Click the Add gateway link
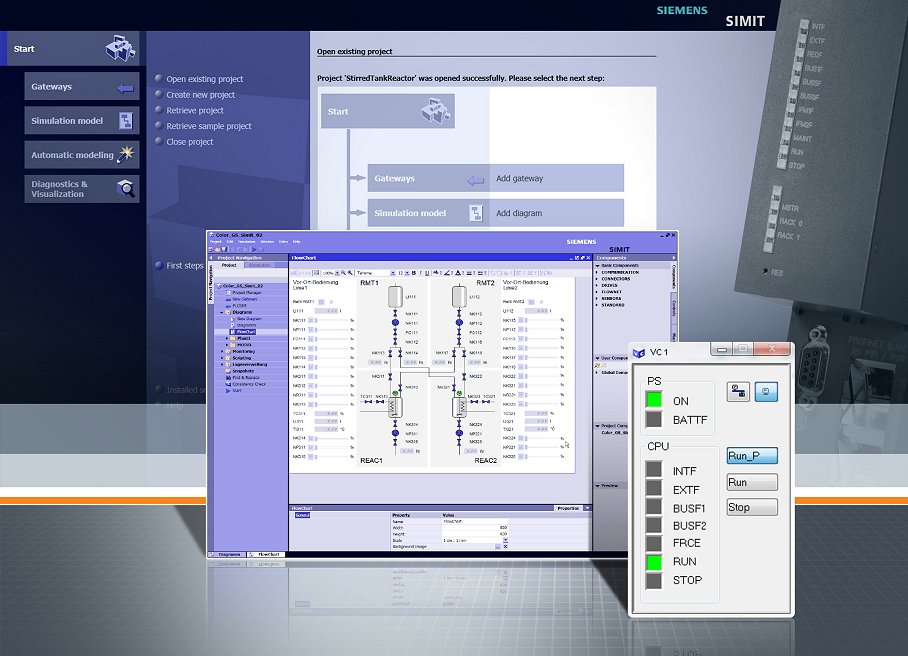Viewport: 908px width, 656px height. 519,178
